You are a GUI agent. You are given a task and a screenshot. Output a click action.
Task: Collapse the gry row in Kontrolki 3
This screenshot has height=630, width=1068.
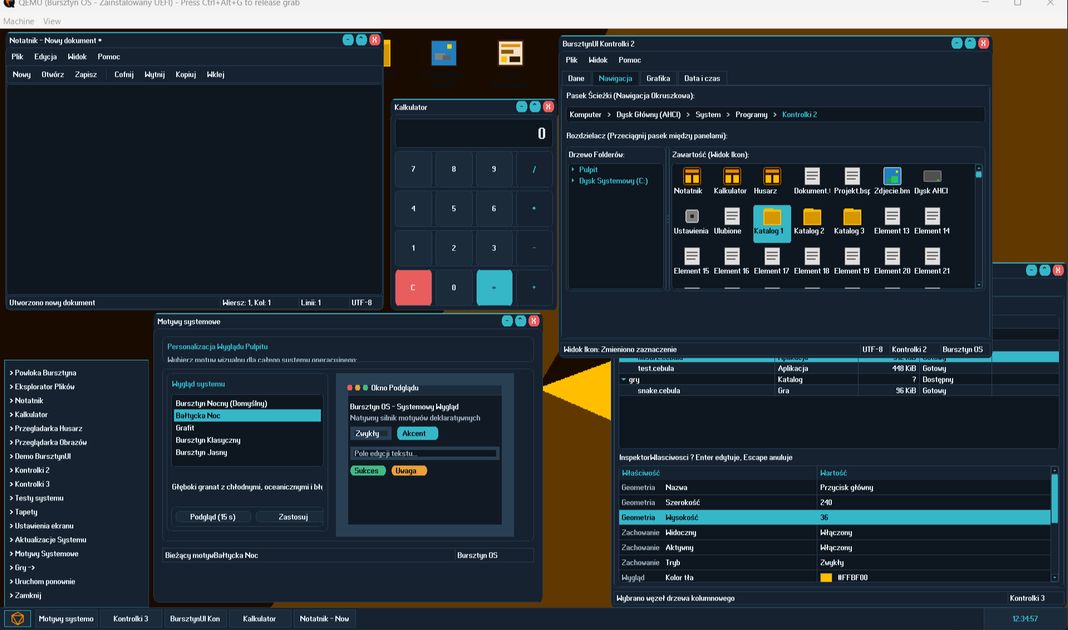tap(623, 379)
